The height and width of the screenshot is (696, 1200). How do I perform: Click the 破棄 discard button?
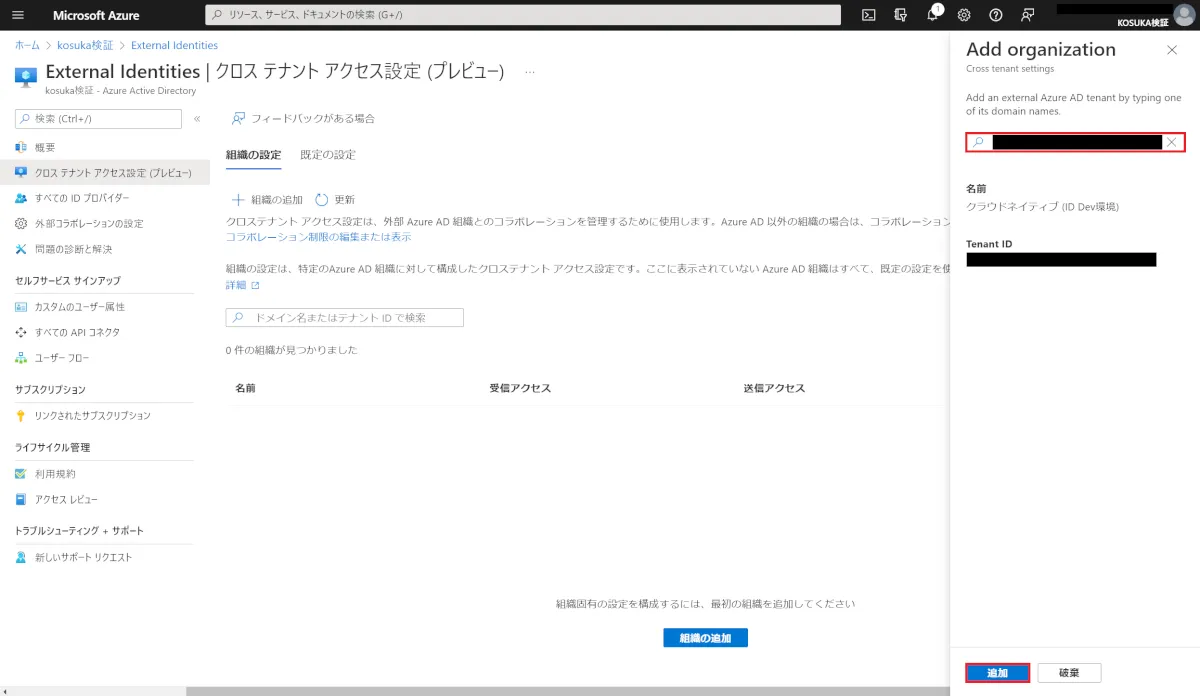[x=1069, y=673]
